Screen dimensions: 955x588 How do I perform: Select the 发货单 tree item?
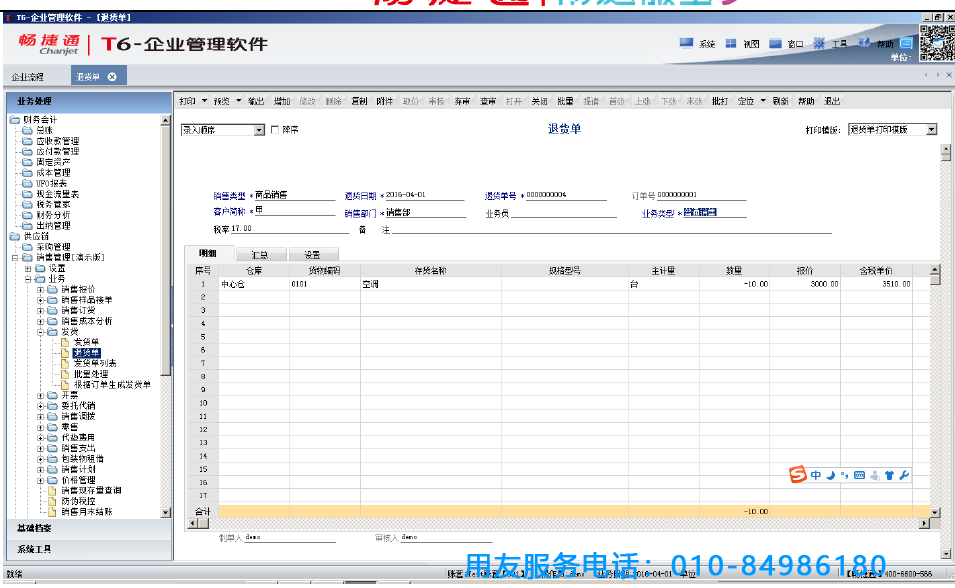[x=86, y=342]
